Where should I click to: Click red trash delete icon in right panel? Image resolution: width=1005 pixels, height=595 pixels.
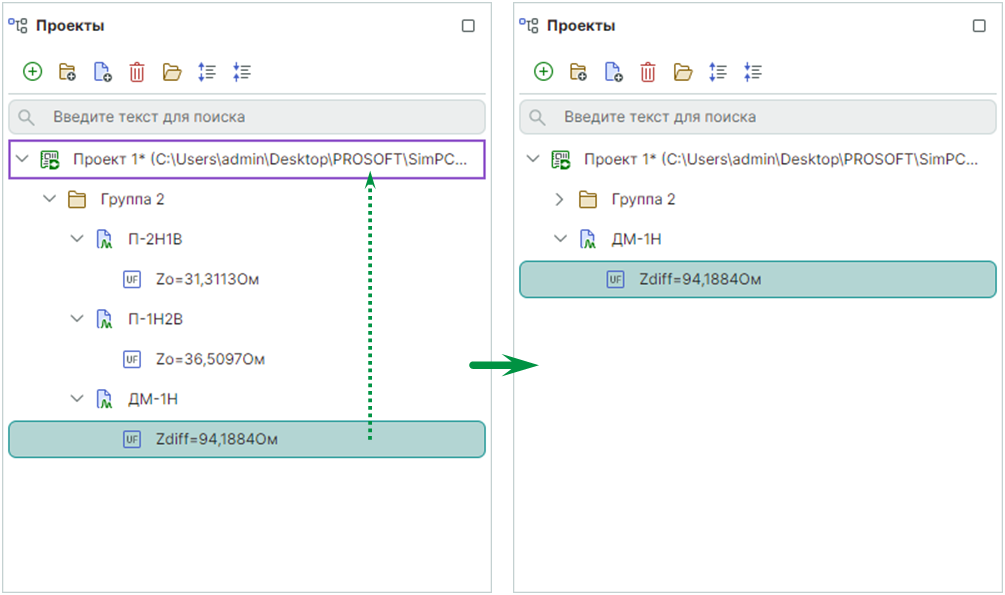[x=648, y=72]
